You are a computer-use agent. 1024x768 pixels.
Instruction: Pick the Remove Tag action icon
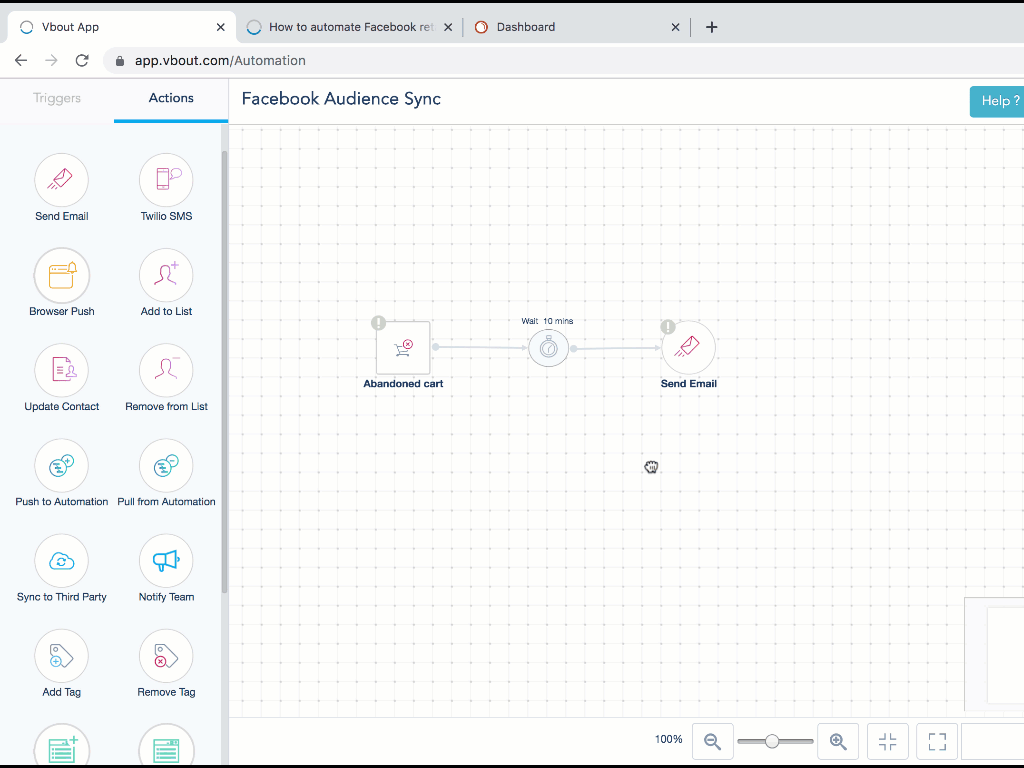coord(166,656)
